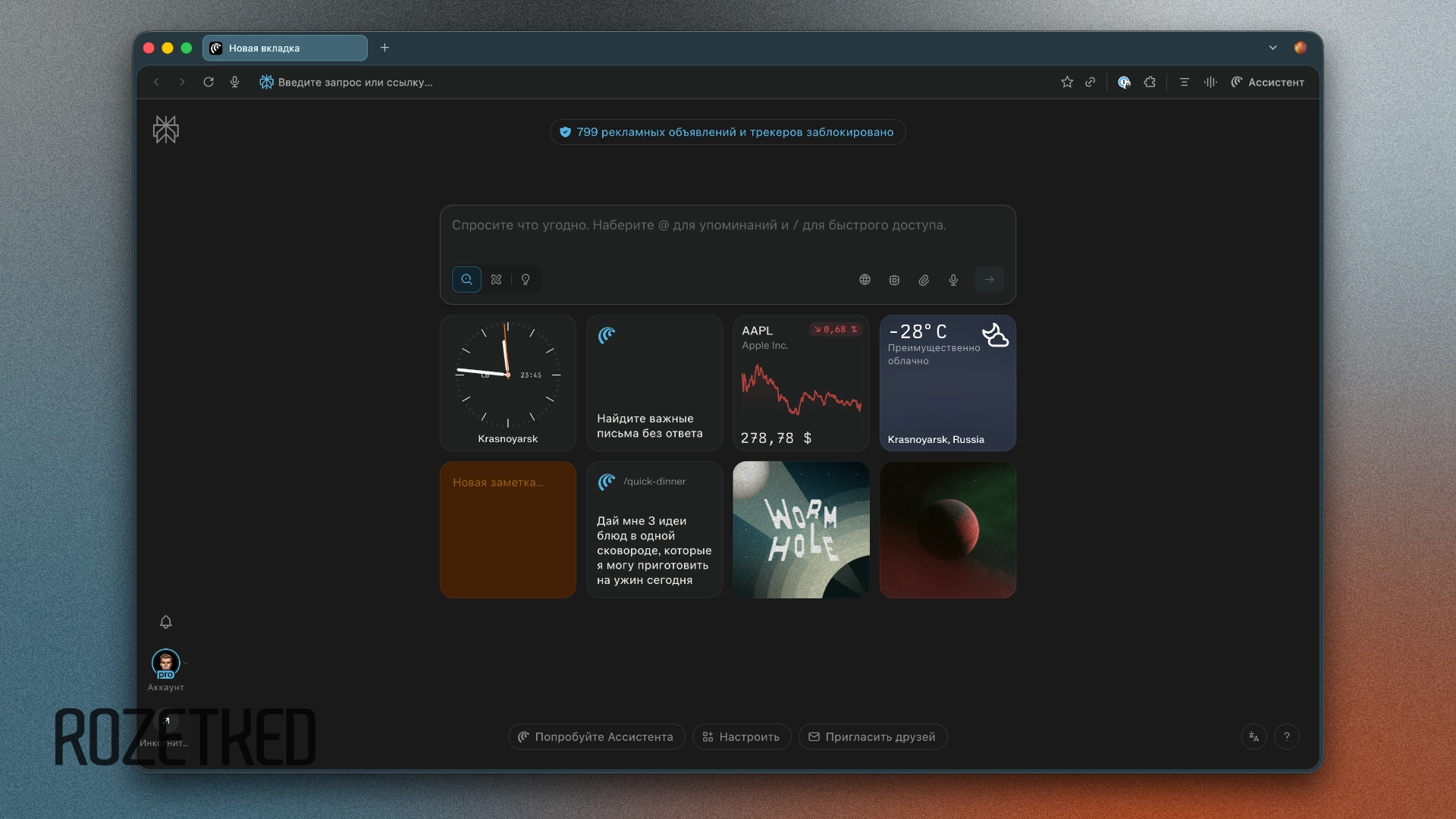Open a new tab with plus button
This screenshot has height=819, width=1456.
click(384, 48)
